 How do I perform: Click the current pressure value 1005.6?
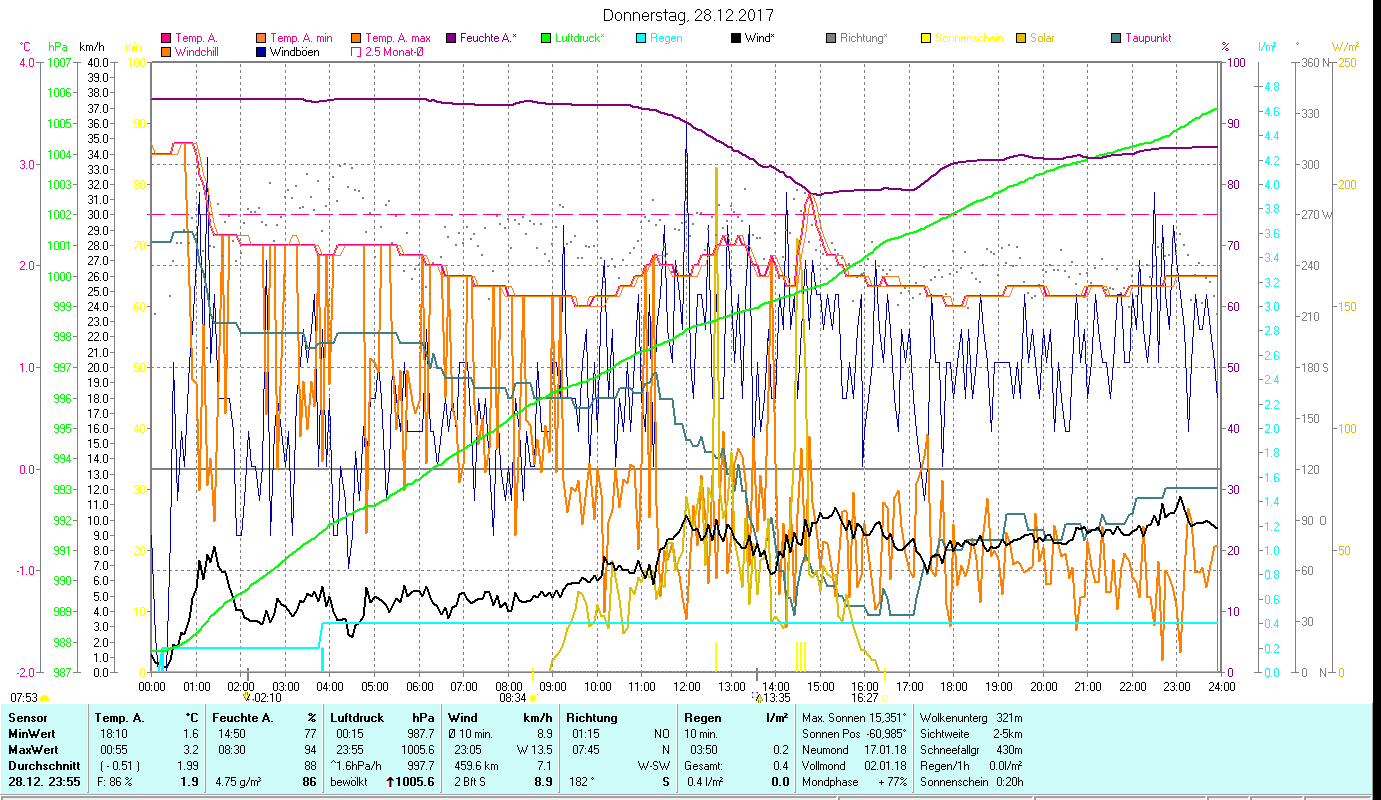pos(416,782)
